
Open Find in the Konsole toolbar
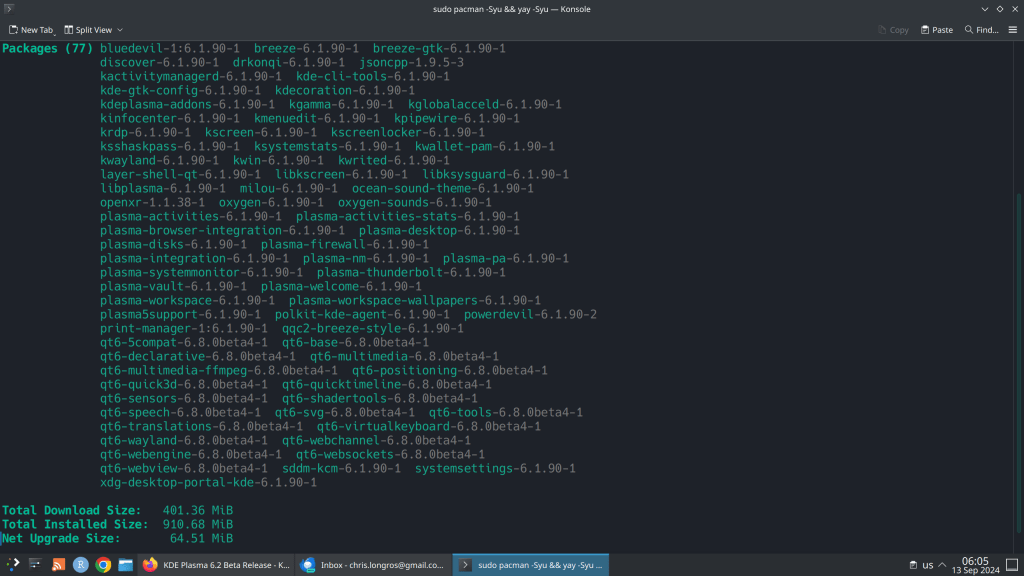pyautogui.click(x=983, y=30)
